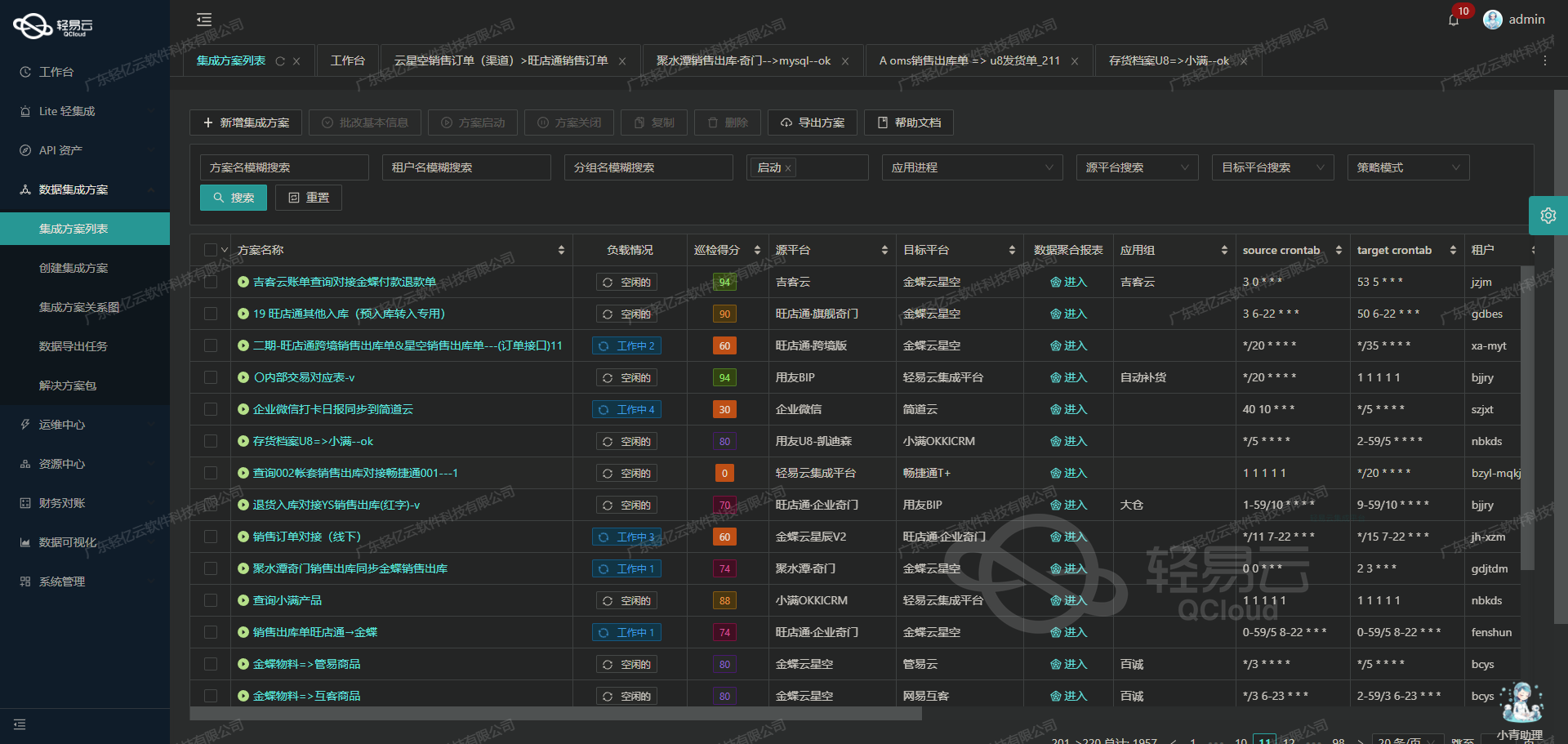1568x744 pixels.
Task: Open the 应用进程 dropdown
Action: tap(972, 167)
